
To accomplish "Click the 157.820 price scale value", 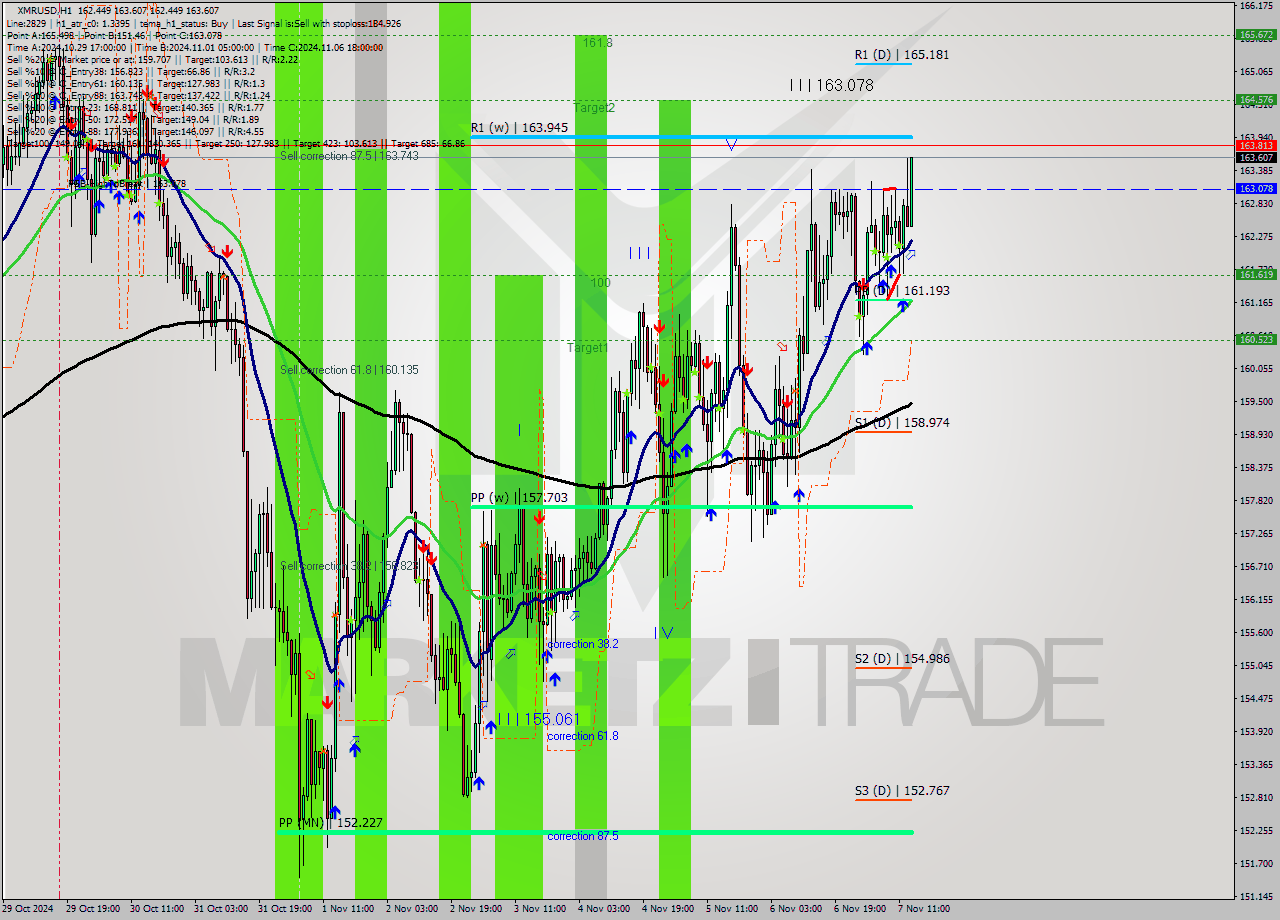I will click(1256, 500).
